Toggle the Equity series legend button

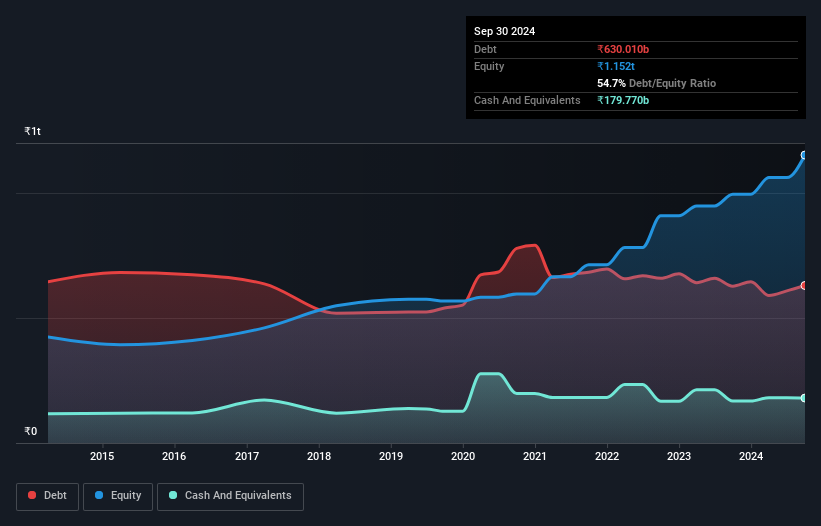click(118, 496)
